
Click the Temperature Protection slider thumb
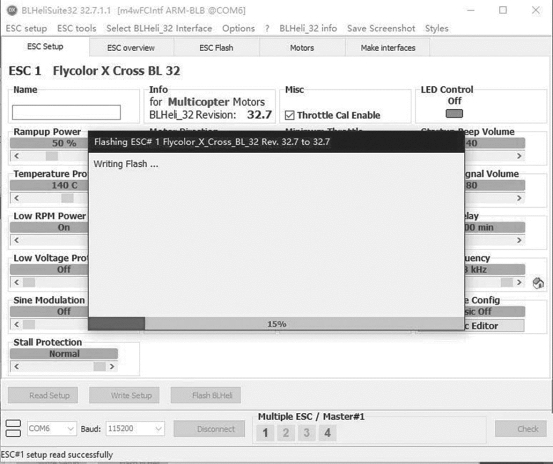(x=67, y=198)
